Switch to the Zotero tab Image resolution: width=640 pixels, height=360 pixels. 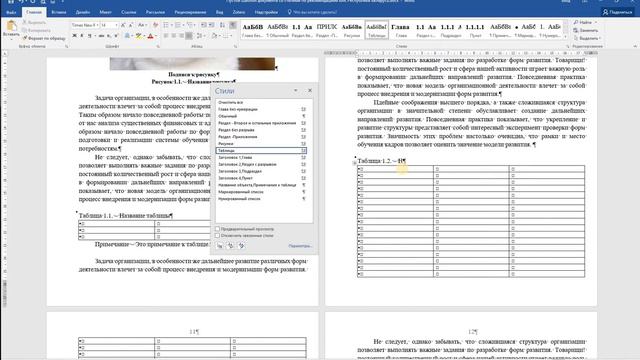pos(239,12)
